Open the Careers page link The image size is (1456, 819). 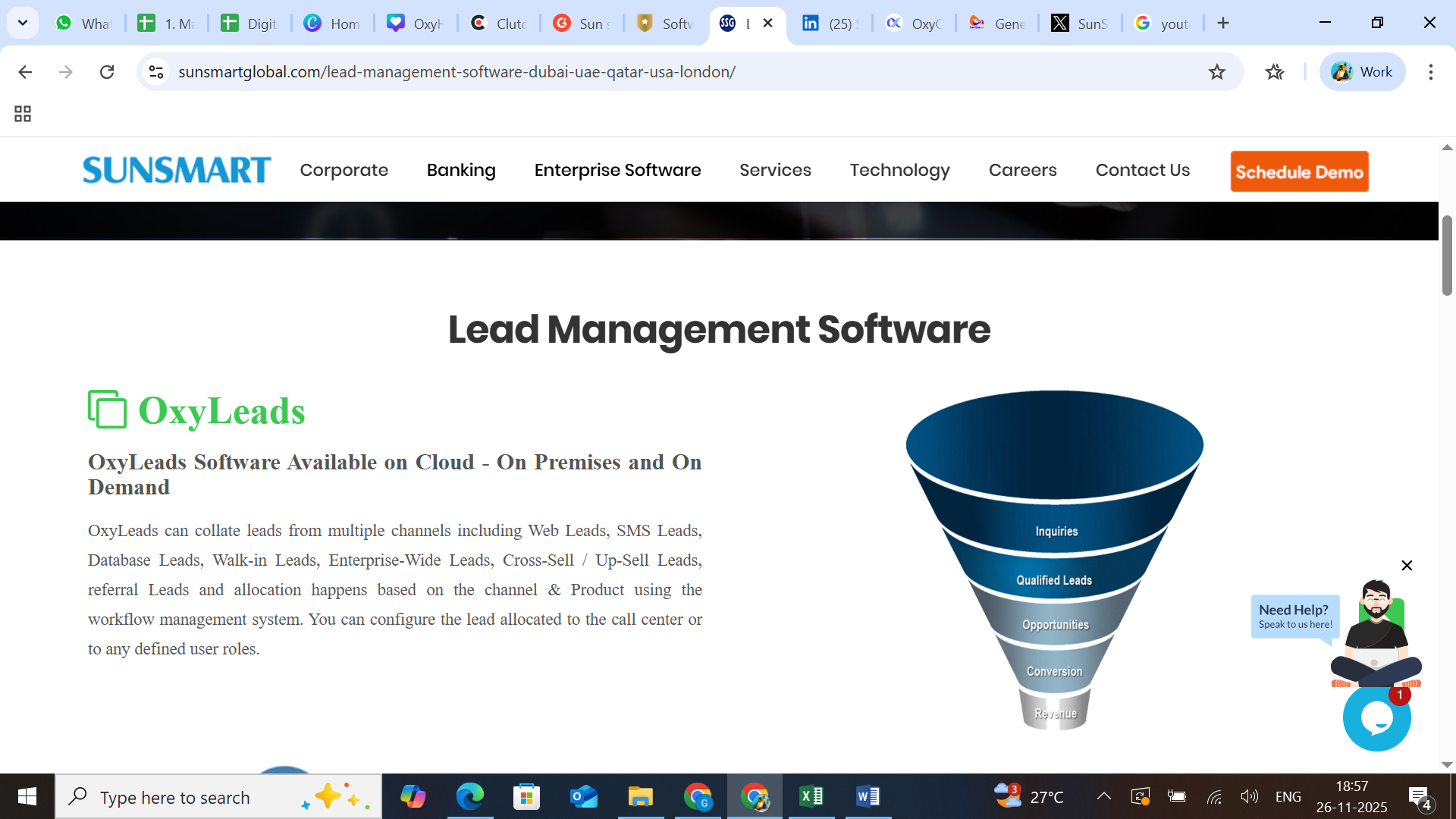(x=1023, y=170)
